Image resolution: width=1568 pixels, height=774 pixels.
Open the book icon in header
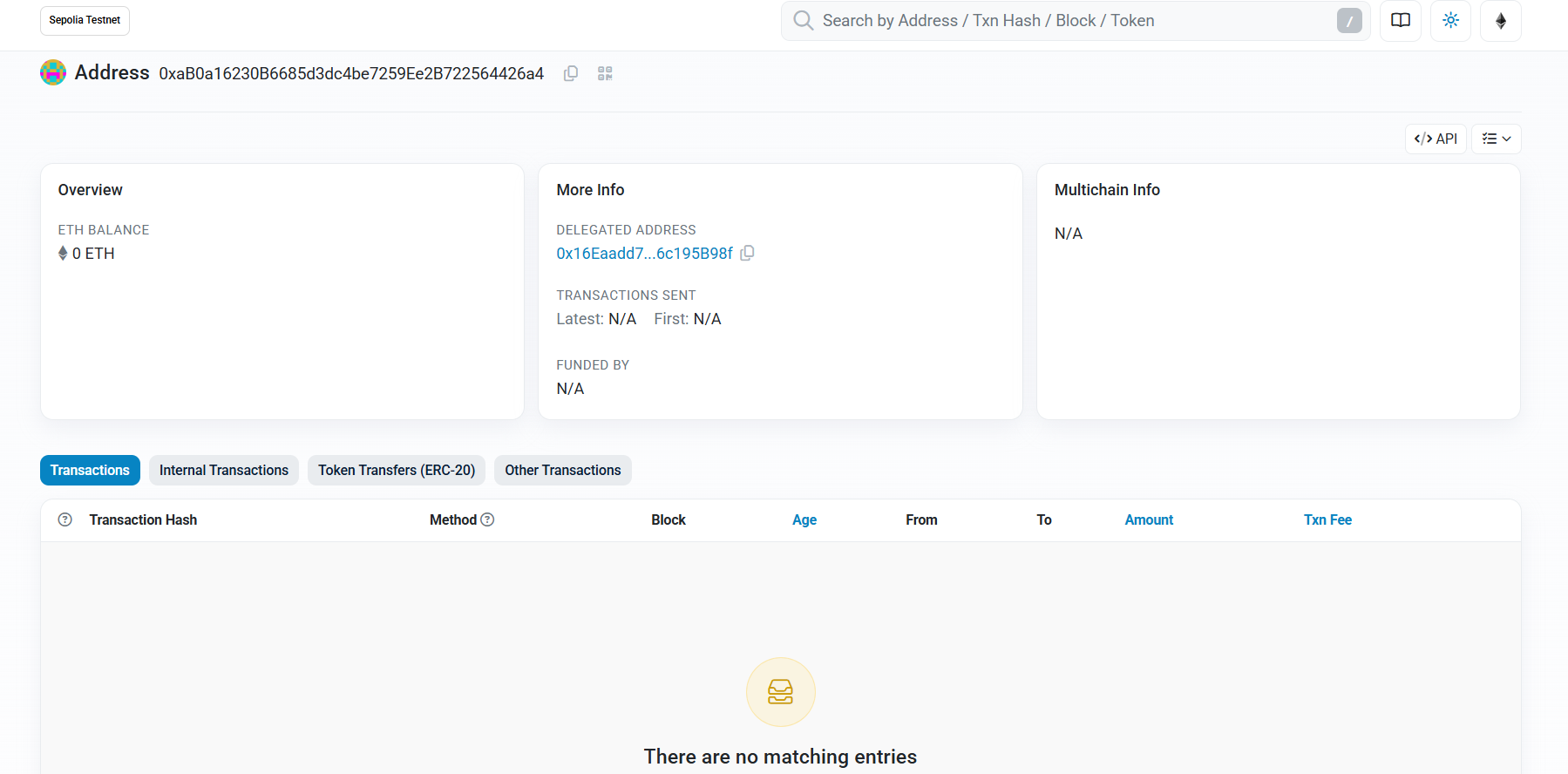pos(1400,21)
